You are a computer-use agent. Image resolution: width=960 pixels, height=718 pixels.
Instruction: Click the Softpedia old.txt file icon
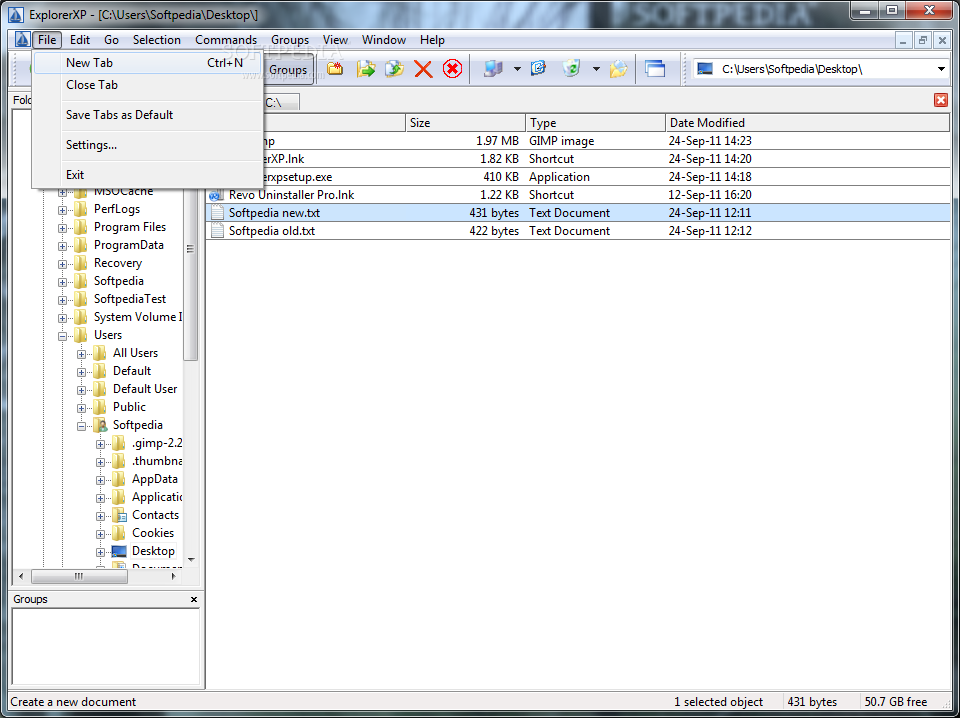click(217, 231)
